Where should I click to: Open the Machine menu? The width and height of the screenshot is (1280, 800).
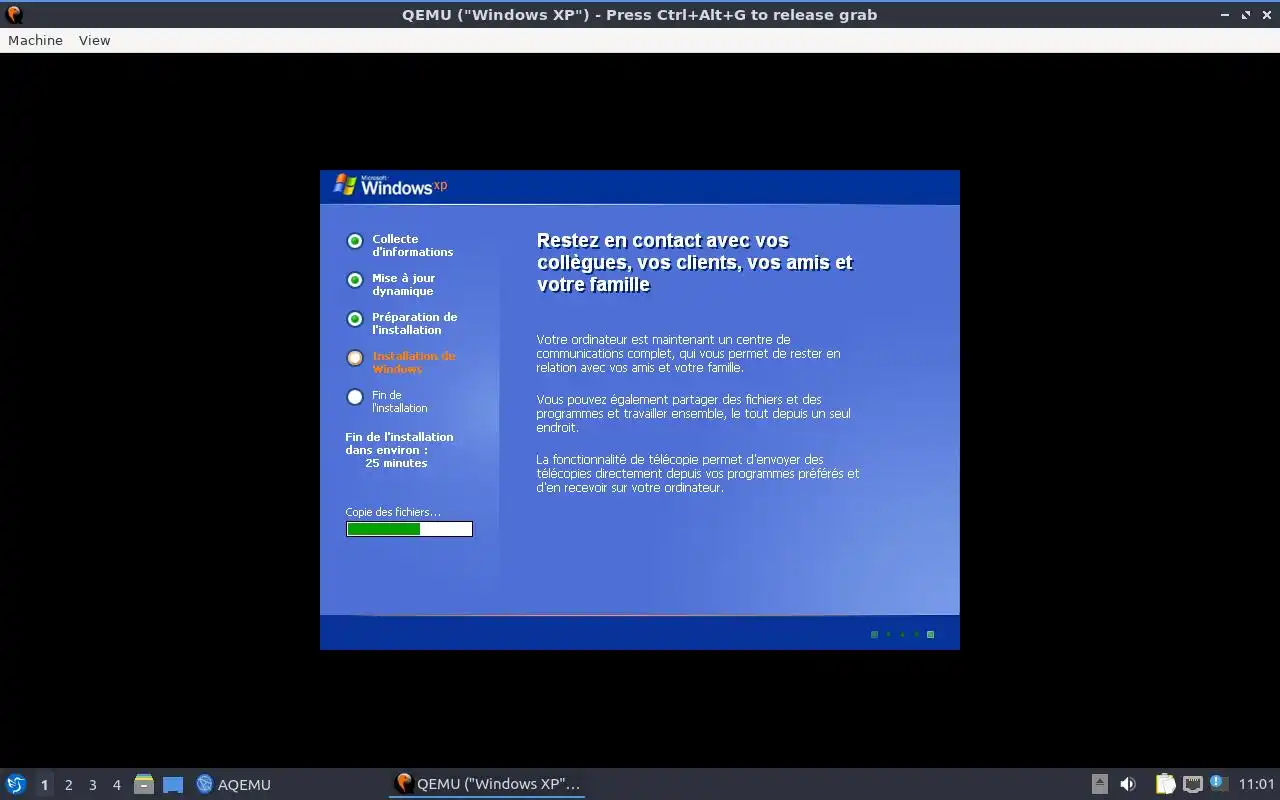pyautogui.click(x=35, y=40)
